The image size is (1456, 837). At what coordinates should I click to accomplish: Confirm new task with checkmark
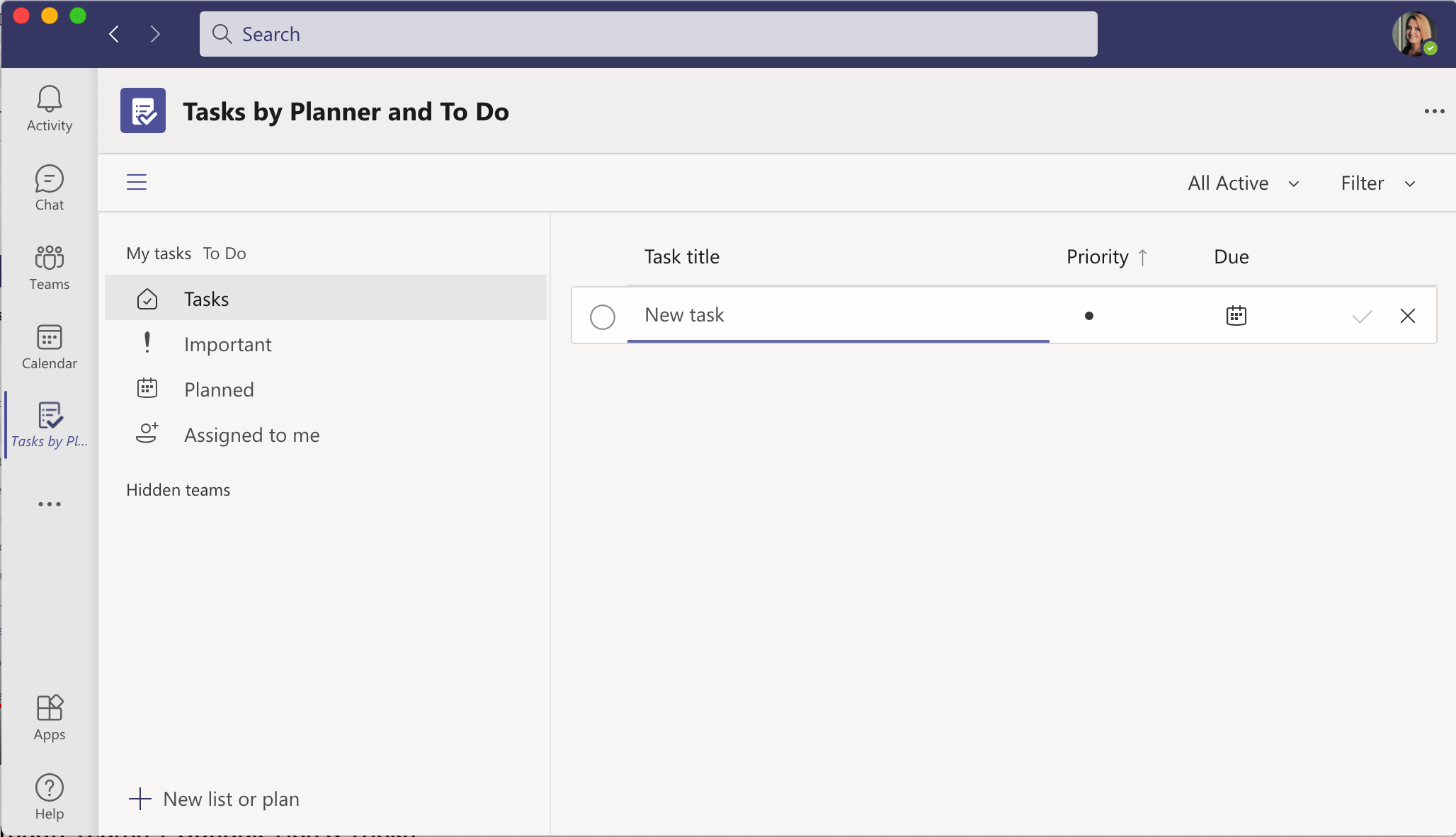1362,317
